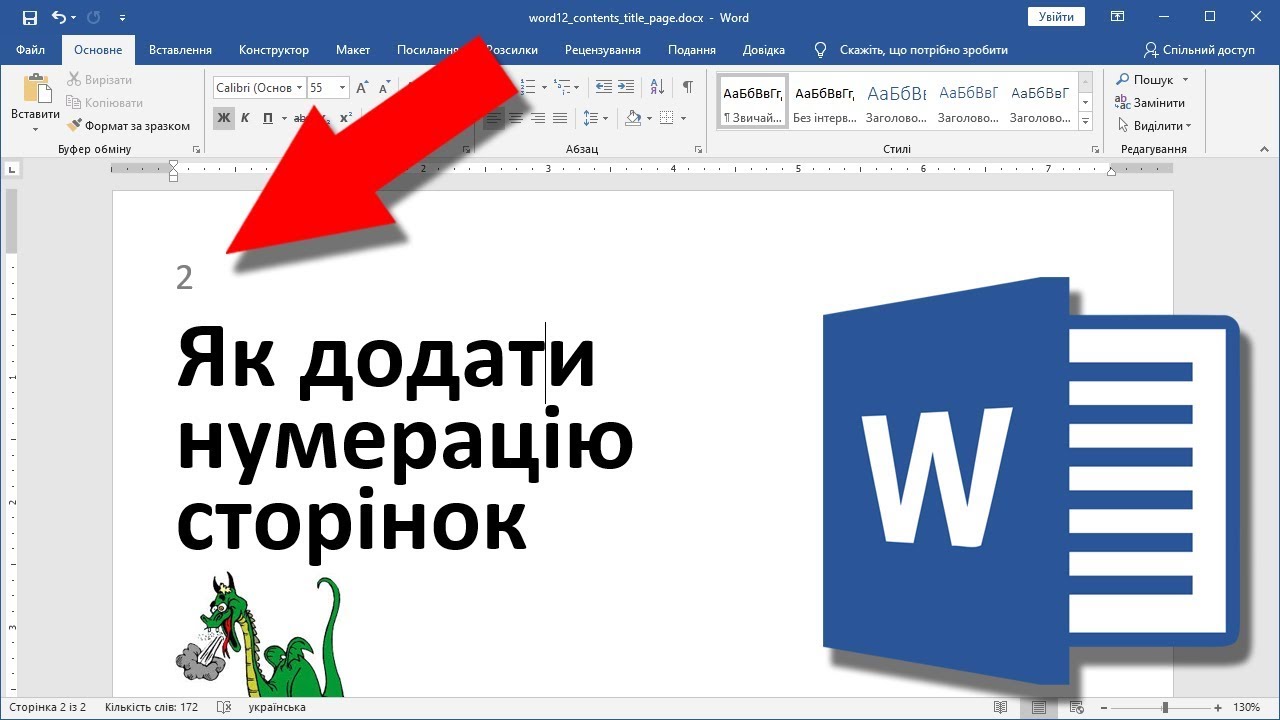Image resolution: width=1280 pixels, height=720 pixels.
Task: Click the Sort (А-Я) icon
Action: pos(656,87)
